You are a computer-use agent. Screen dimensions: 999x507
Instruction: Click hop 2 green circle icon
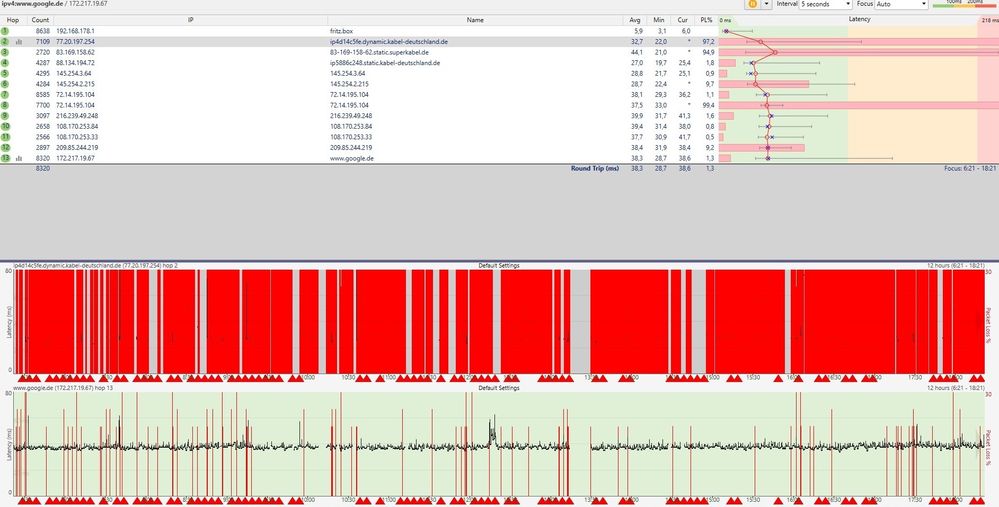tap(5, 41)
